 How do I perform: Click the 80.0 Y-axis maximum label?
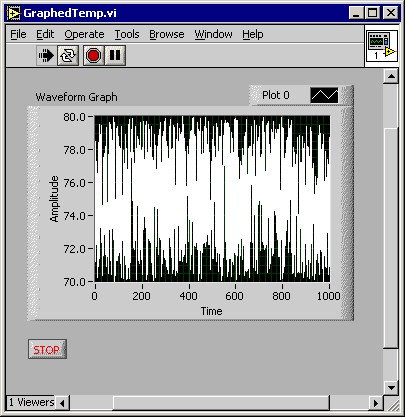pos(74,117)
